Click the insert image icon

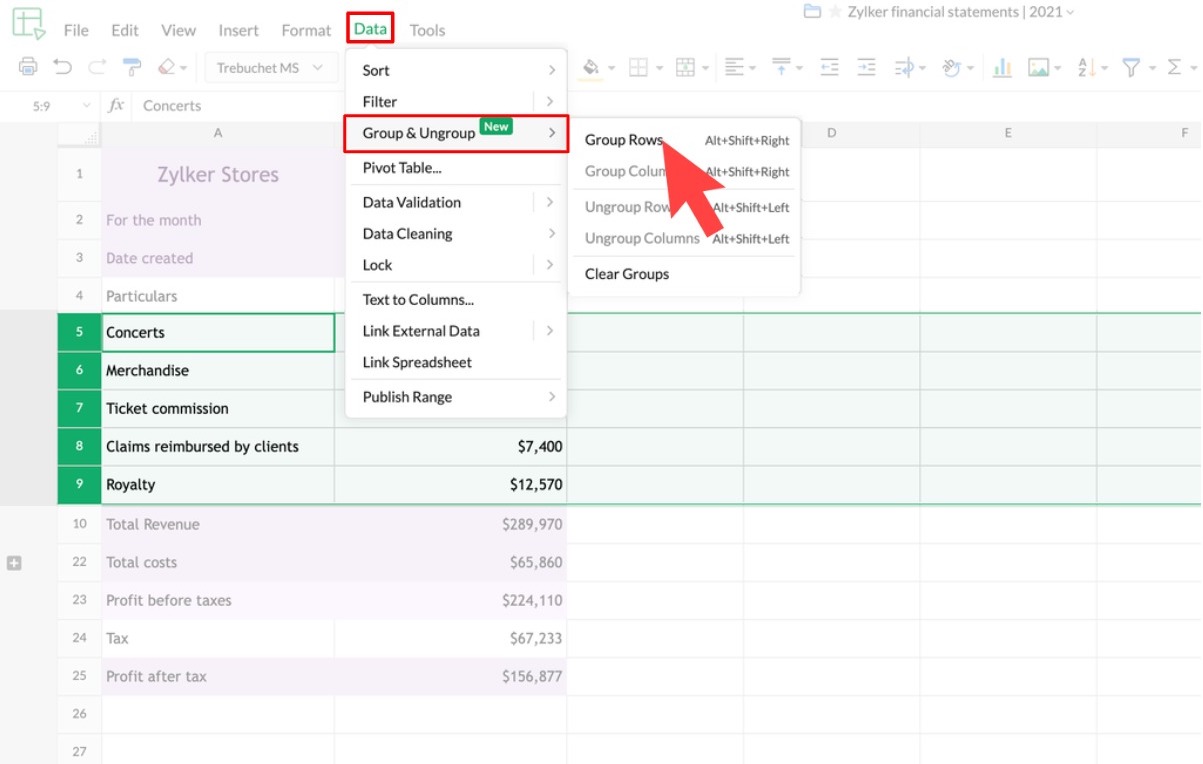point(1038,67)
